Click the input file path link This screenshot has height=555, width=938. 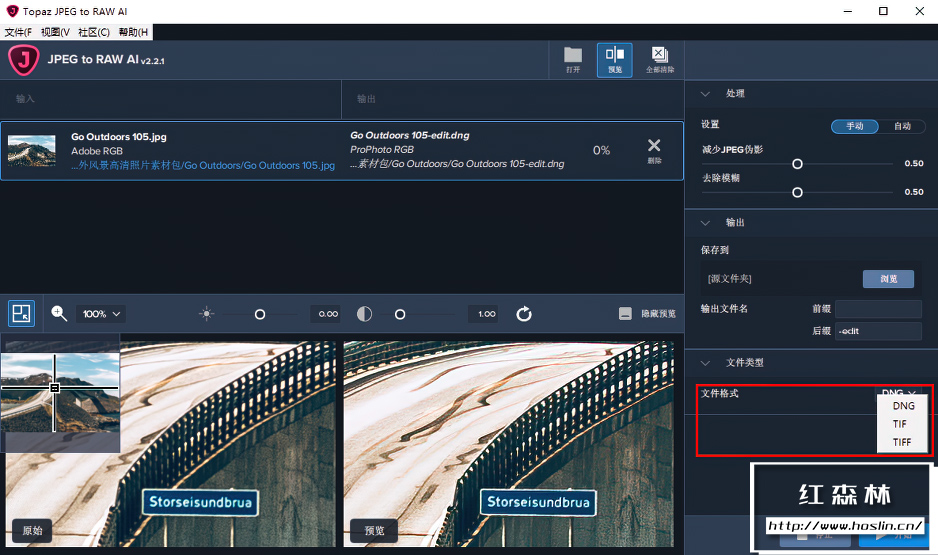[203, 166]
